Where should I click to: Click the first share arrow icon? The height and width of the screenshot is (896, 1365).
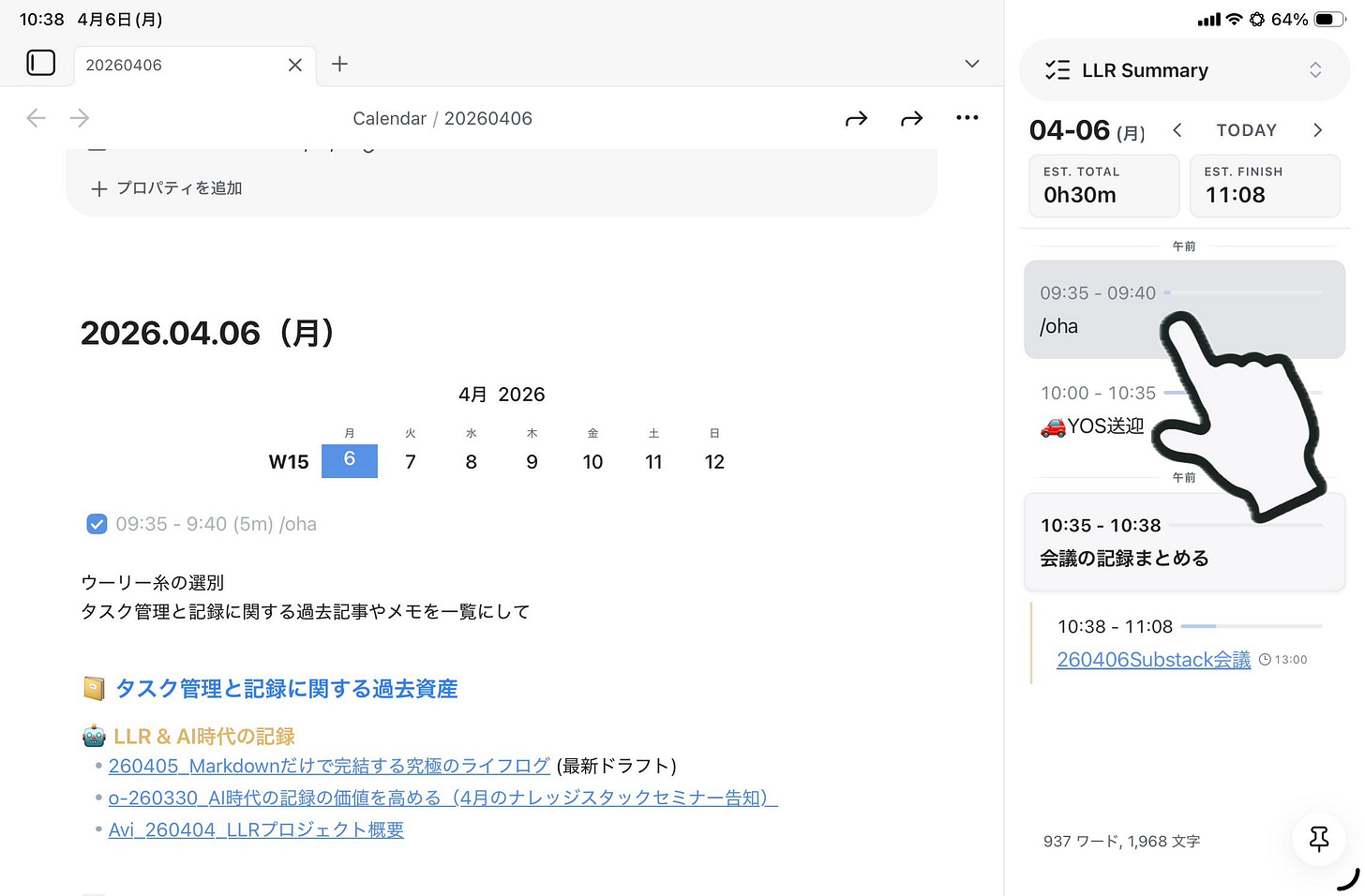click(x=856, y=118)
